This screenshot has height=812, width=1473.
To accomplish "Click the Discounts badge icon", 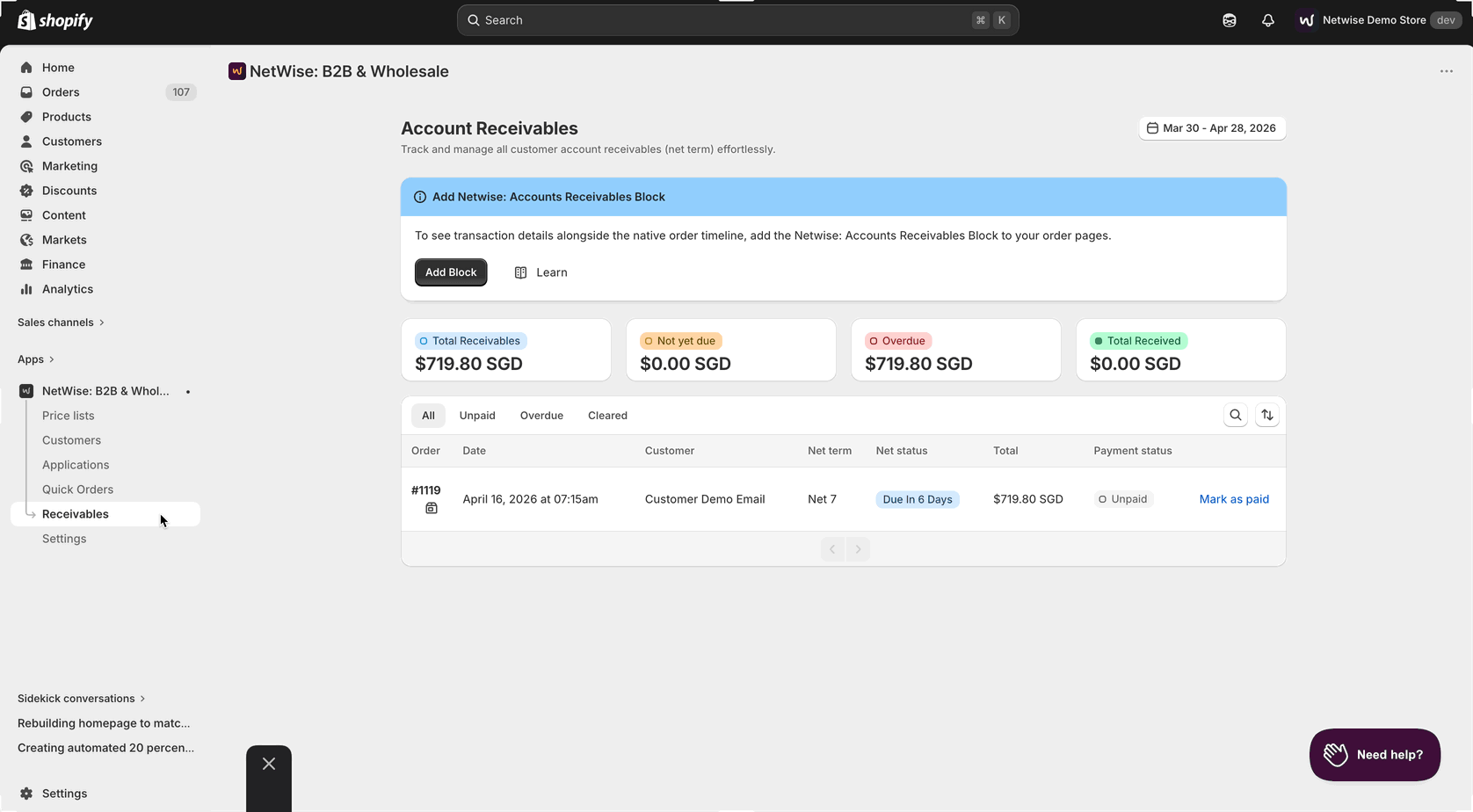I will (26, 191).
